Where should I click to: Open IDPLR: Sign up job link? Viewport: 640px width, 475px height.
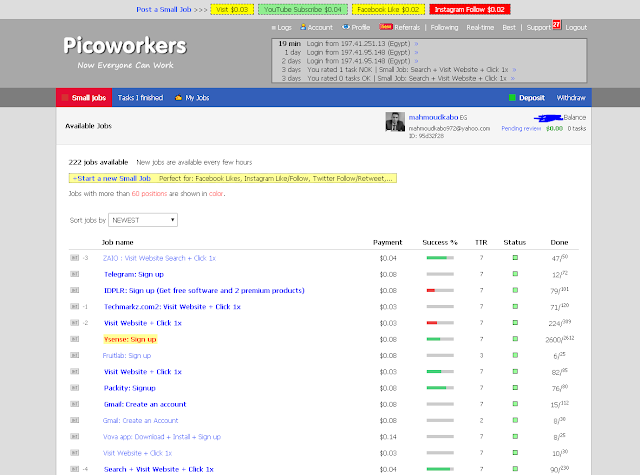coord(204,291)
